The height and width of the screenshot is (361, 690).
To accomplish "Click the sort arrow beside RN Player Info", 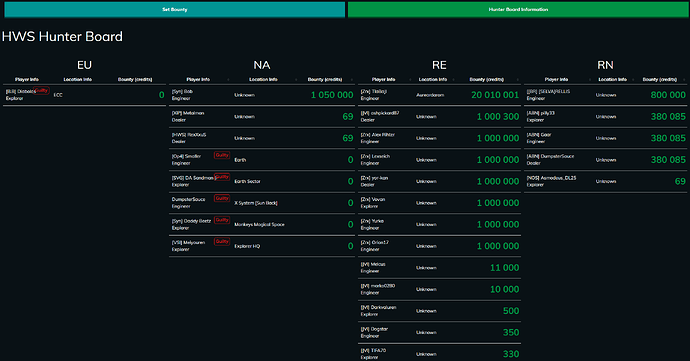I will pos(590,80).
